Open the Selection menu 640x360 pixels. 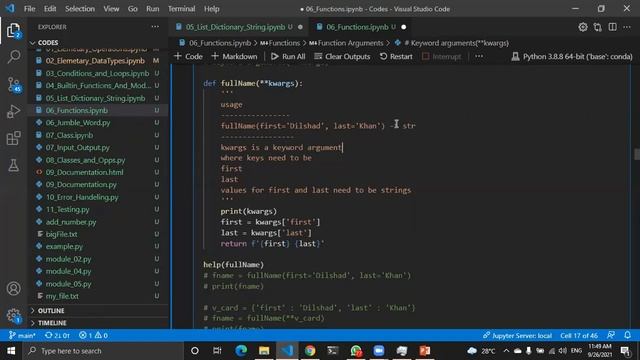coord(80,9)
